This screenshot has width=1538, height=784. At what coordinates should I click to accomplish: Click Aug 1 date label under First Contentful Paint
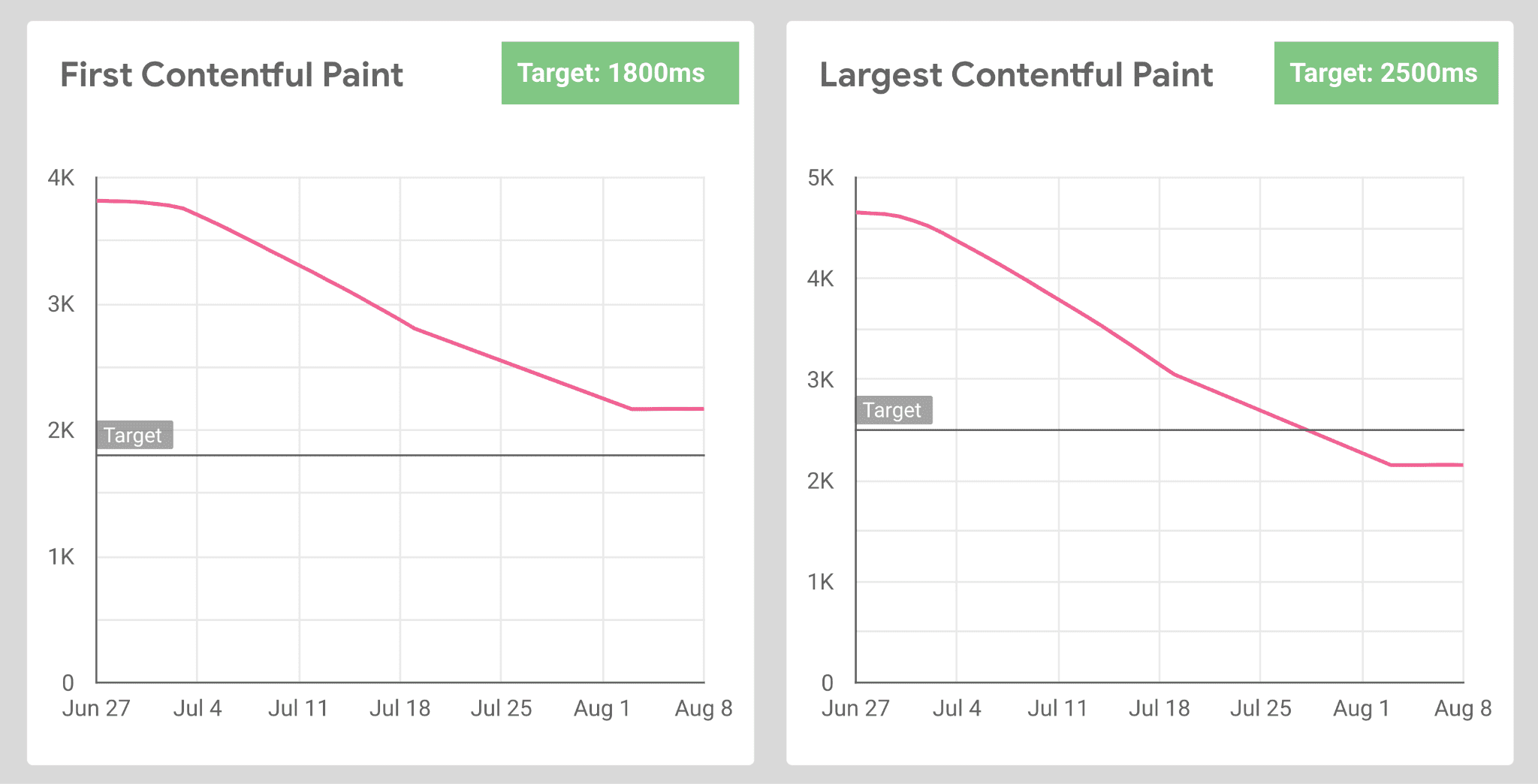(x=602, y=708)
